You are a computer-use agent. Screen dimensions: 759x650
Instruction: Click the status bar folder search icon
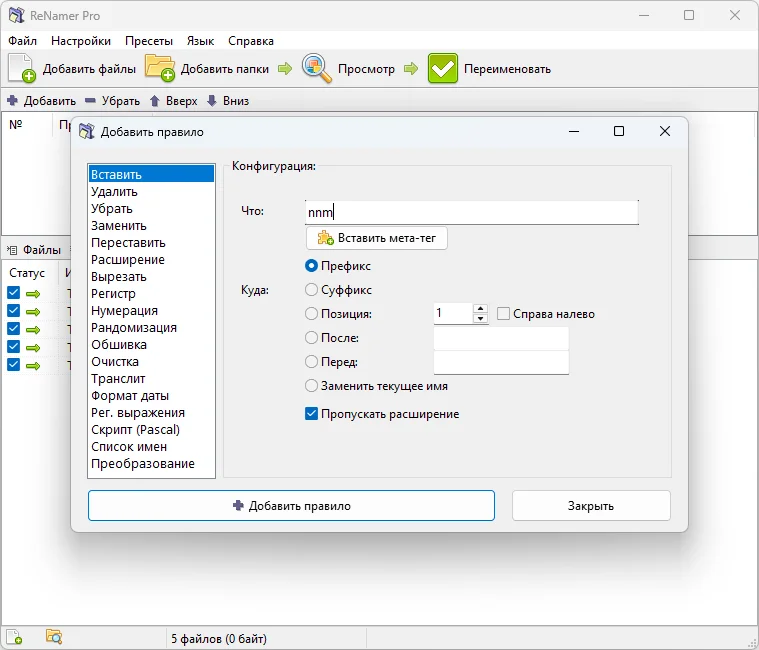pos(54,637)
